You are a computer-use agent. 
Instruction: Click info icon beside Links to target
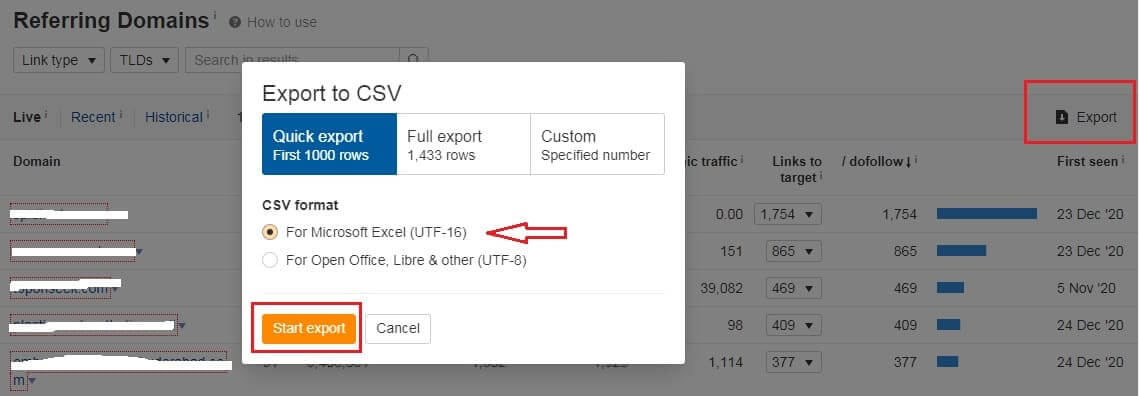tap(821, 175)
